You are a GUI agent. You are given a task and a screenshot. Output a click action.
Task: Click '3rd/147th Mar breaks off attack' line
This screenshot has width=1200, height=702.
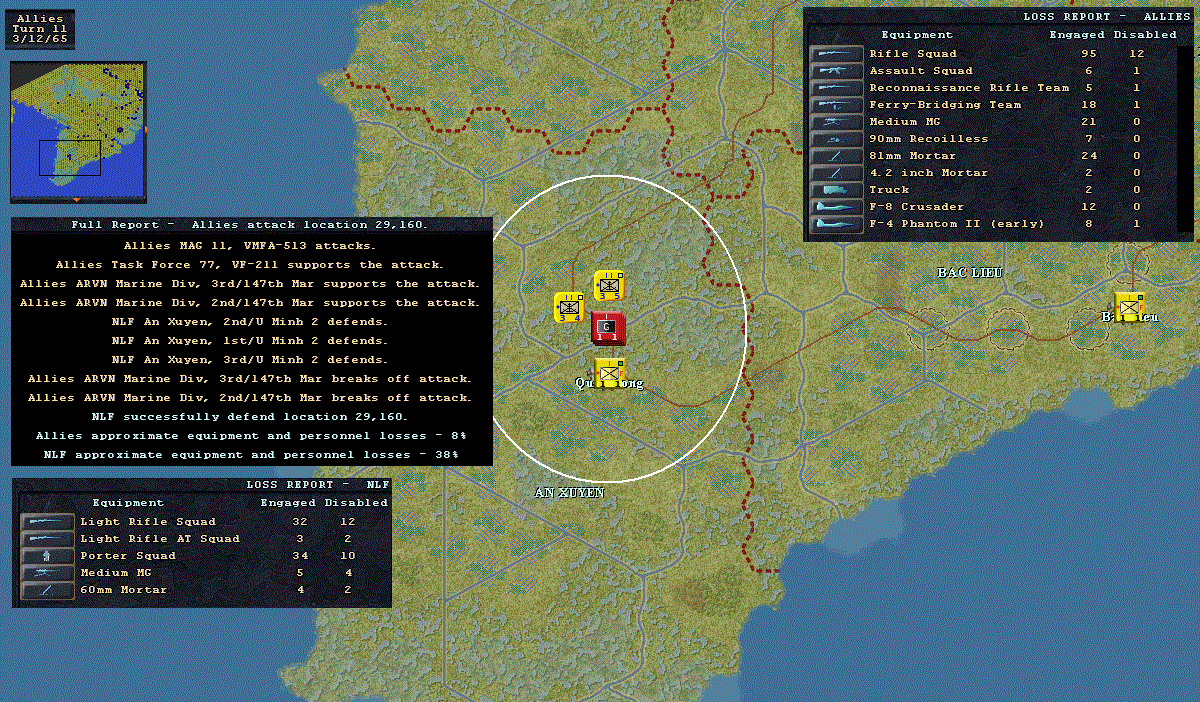250,379
